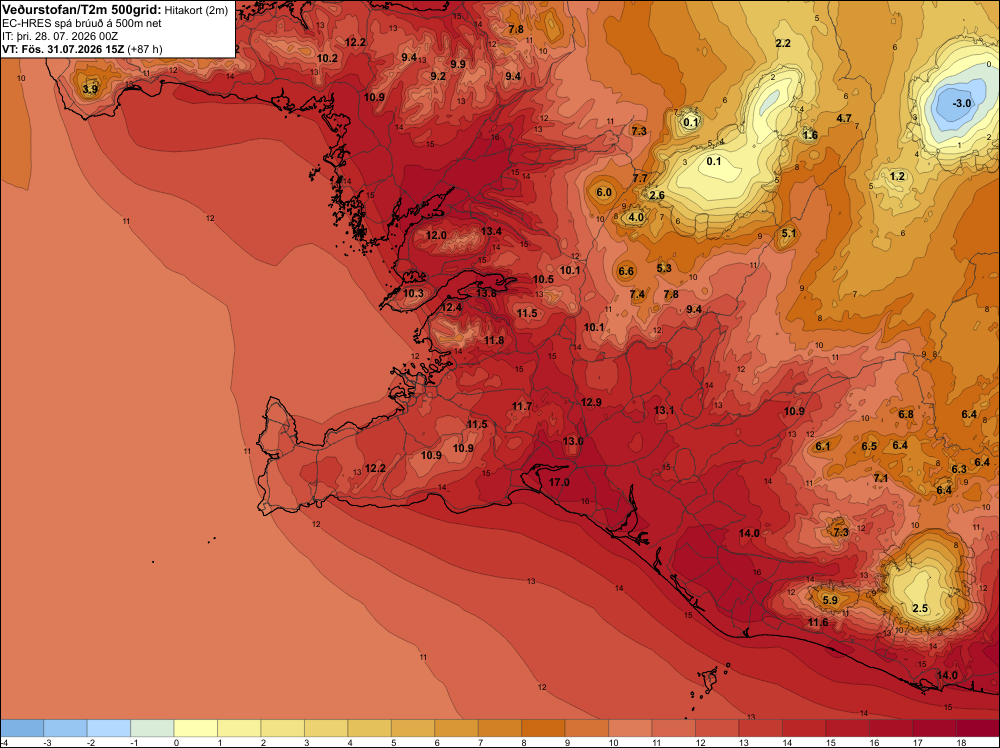Image resolution: width=1000 pixels, height=748 pixels.
Task: Click the 2.6 temperature value
Action: click(657, 196)
